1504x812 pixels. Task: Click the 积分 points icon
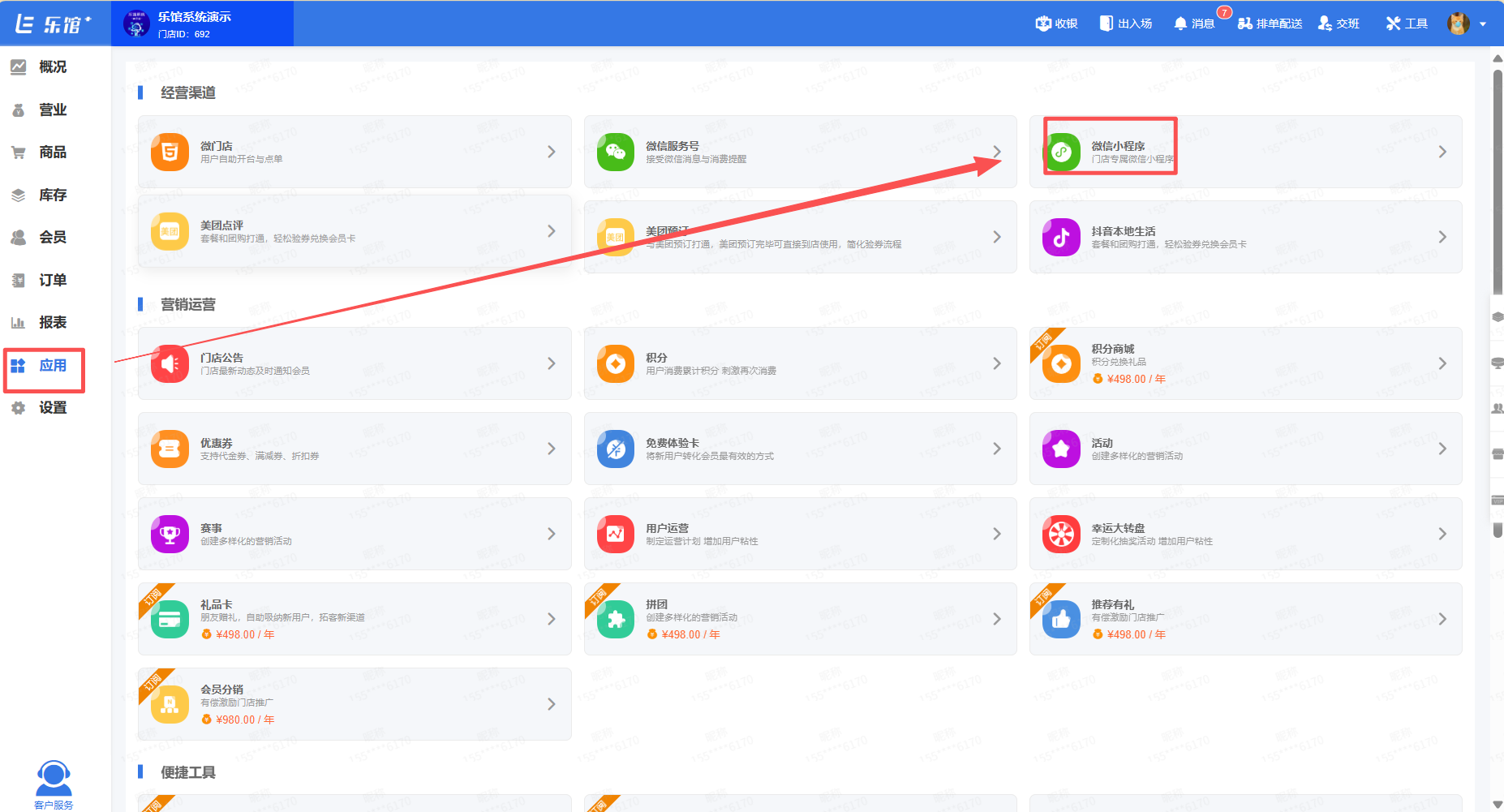pyautogui.click(x=616, y=363)
